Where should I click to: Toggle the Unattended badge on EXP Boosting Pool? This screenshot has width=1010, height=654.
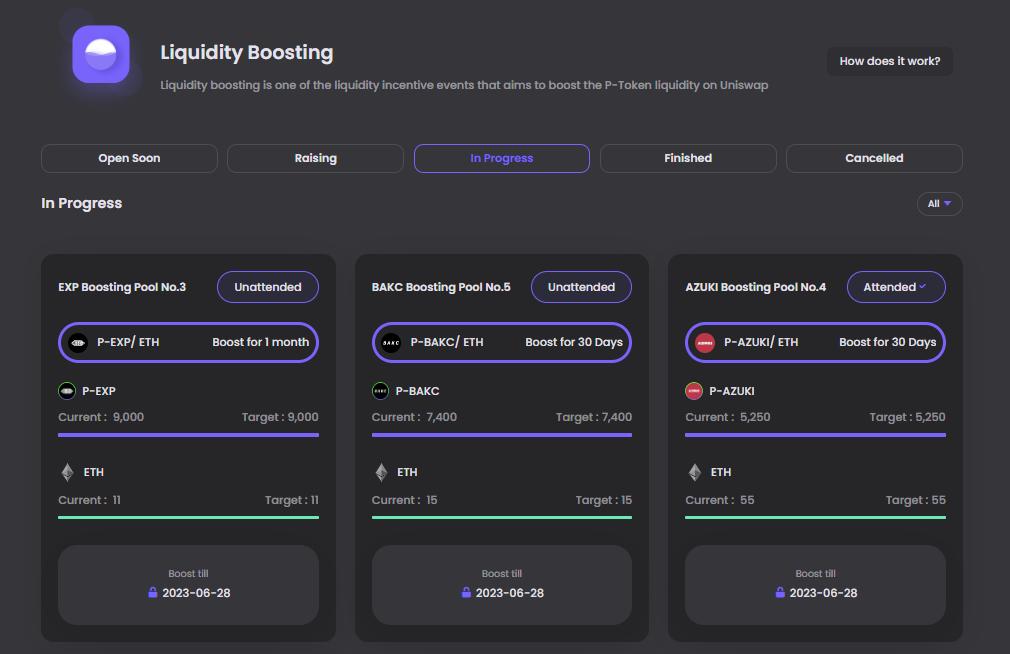pyautogui.click(x=267, y=287)
